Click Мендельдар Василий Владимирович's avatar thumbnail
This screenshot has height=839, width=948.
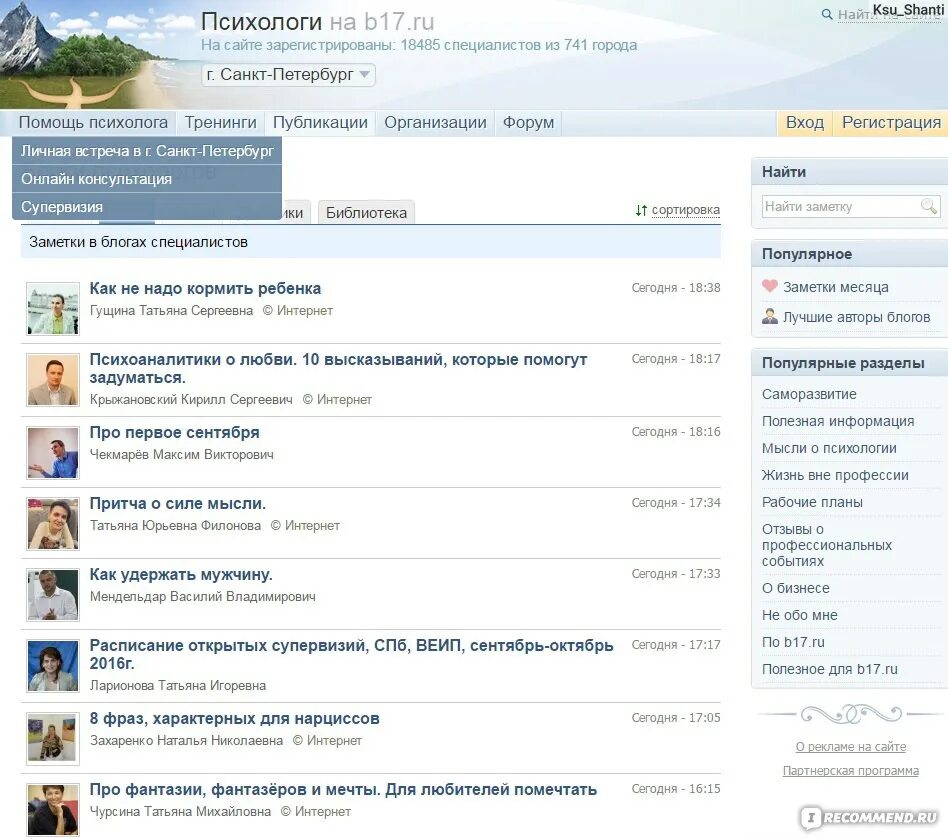pyautogui.click(x=53, y=595)
